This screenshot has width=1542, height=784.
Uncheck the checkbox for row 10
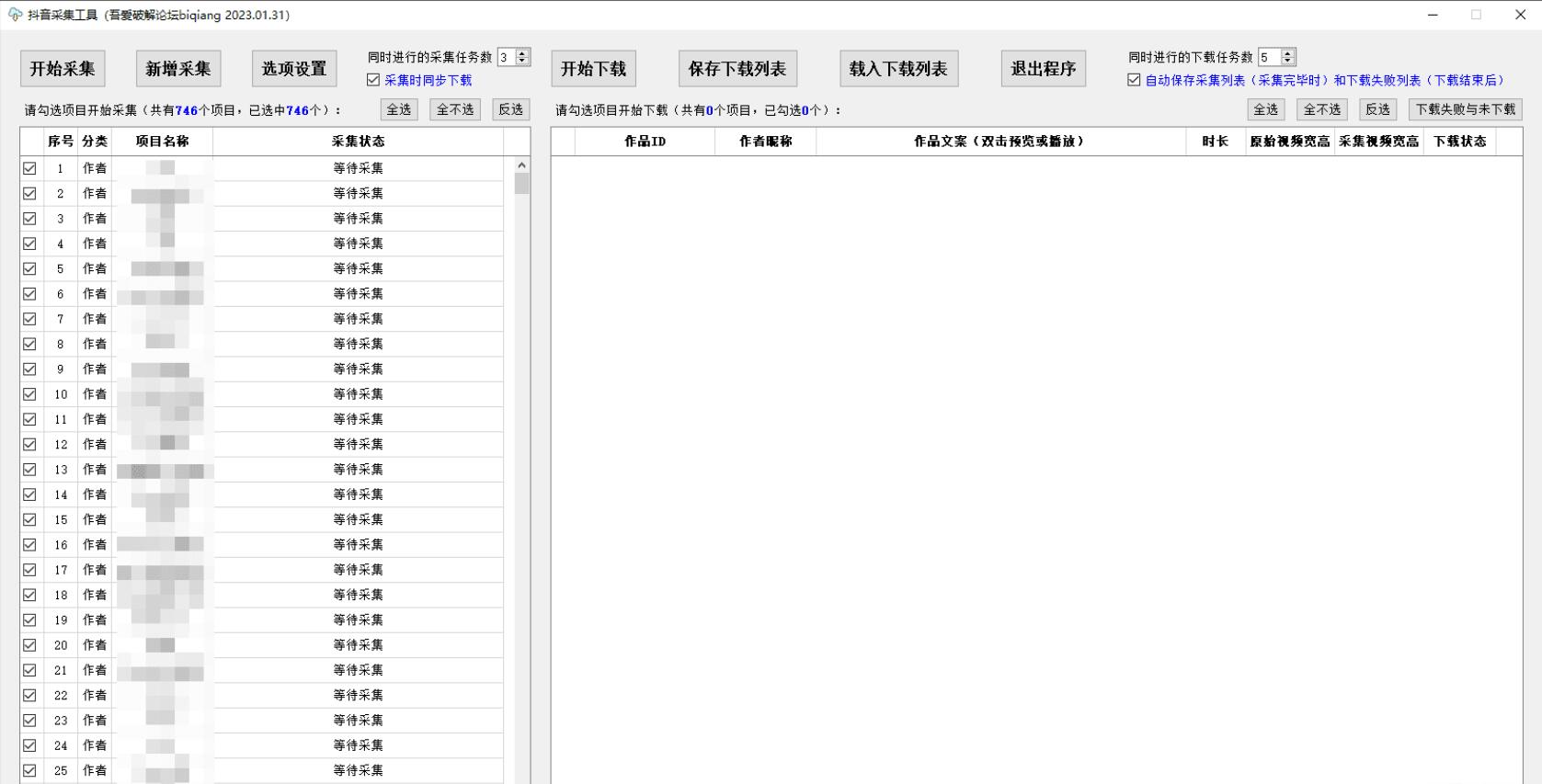[30, 394]
